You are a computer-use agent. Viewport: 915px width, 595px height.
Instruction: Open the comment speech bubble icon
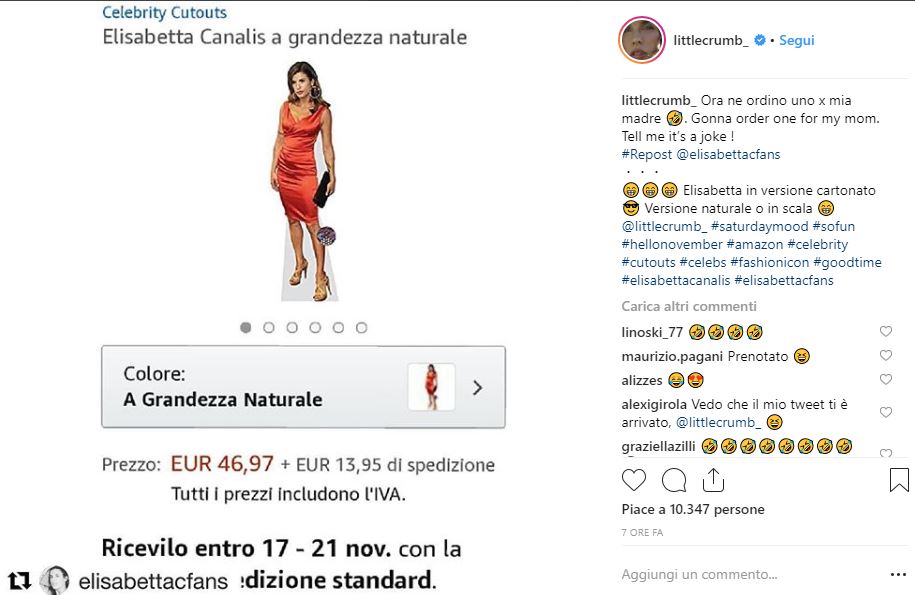point(674,481)
